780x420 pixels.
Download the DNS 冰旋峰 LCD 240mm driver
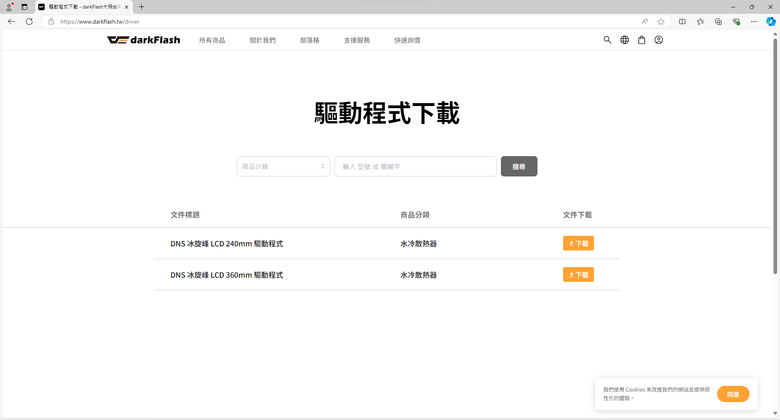tap(578, 243)
